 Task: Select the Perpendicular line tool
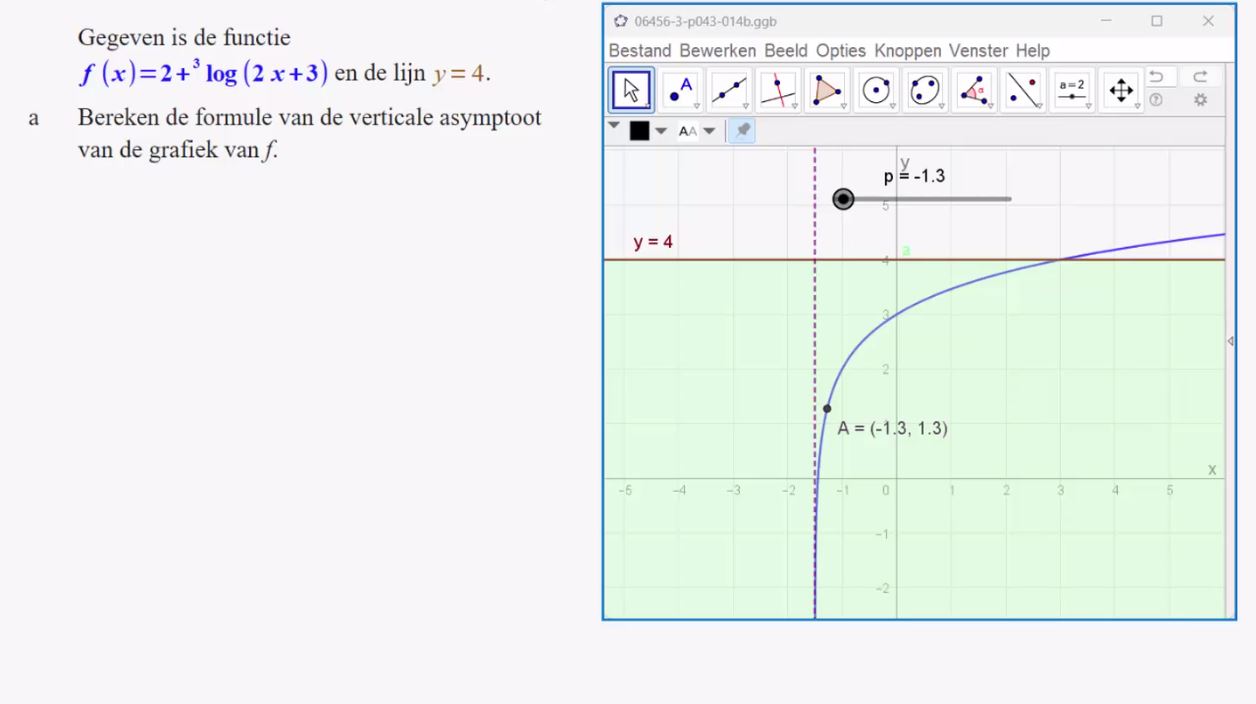779,90
